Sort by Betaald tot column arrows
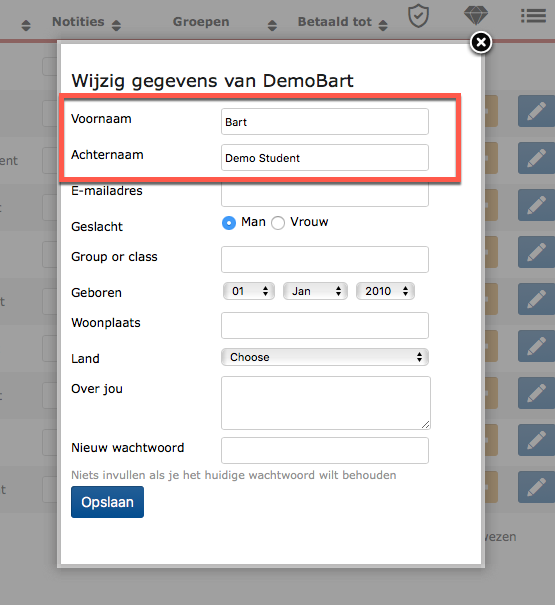Screen dimensions: 555x605 pos(383,25)
